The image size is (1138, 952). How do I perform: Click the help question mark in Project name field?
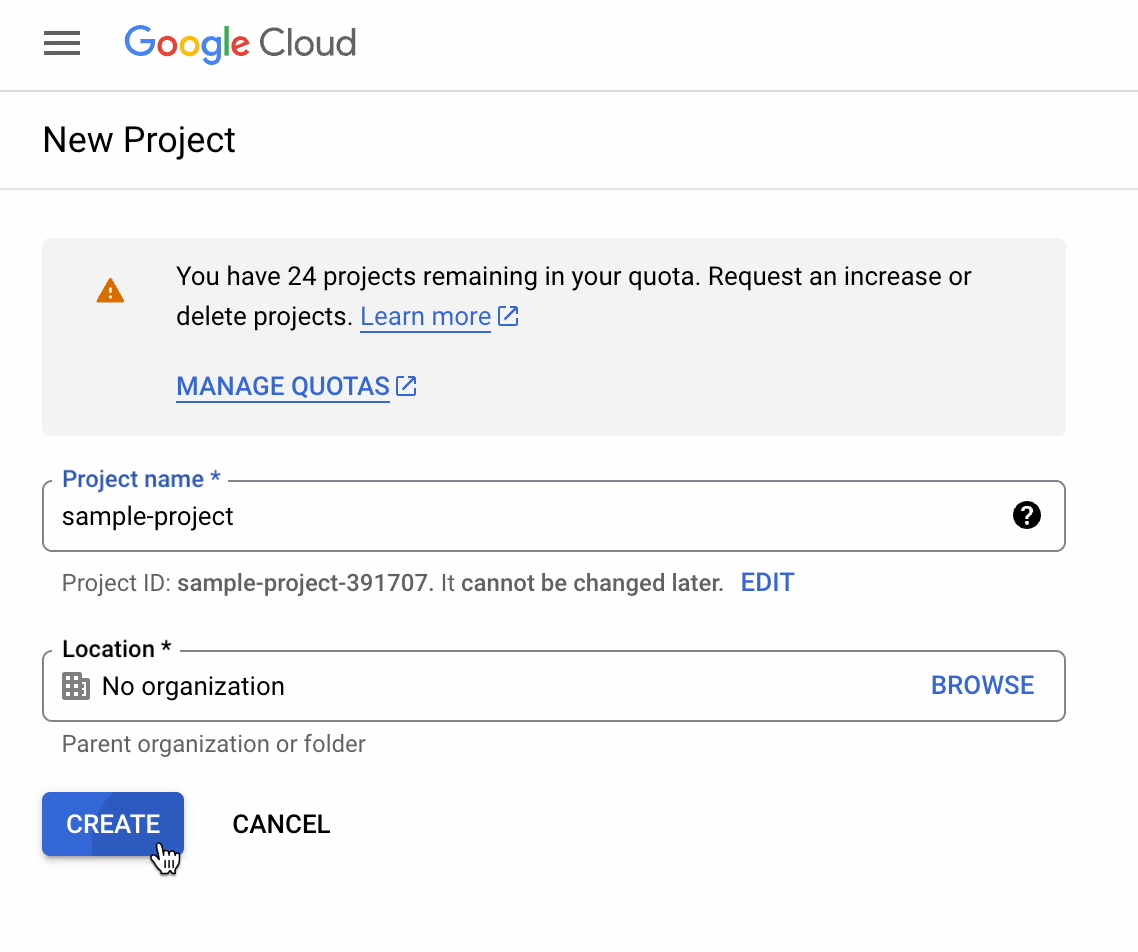1027,516
